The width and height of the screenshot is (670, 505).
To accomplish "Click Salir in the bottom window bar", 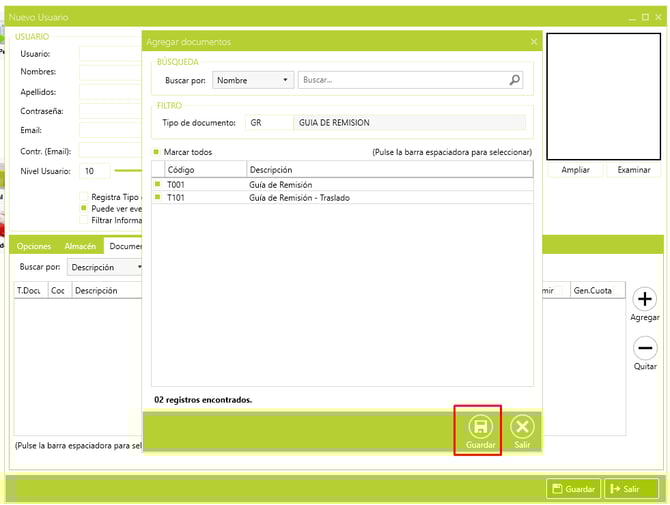I will (x=630, y=489).
